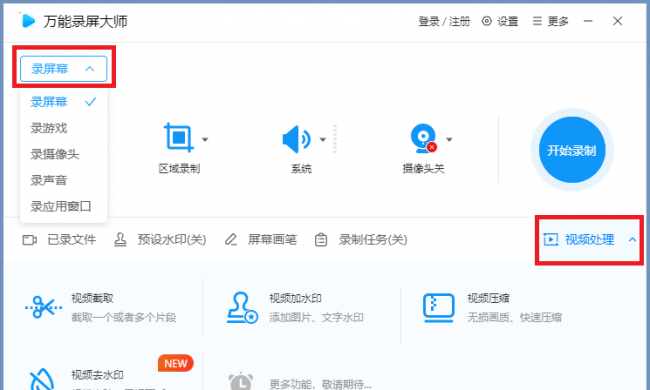Screen dimensions: 650x390
Task: Choose 录游戏 from mode list
Action: (x=49, y=128)
